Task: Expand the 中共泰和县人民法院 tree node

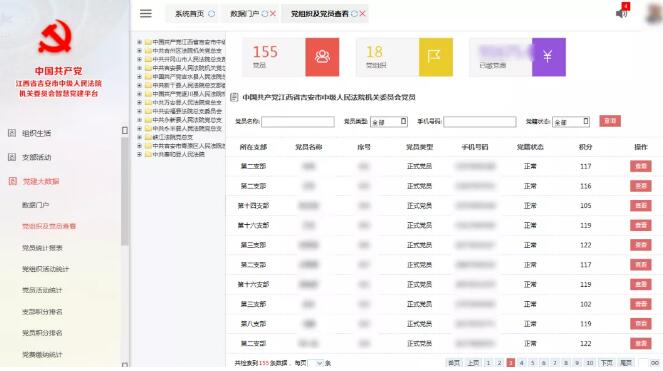Action: (x=139, y=154)
